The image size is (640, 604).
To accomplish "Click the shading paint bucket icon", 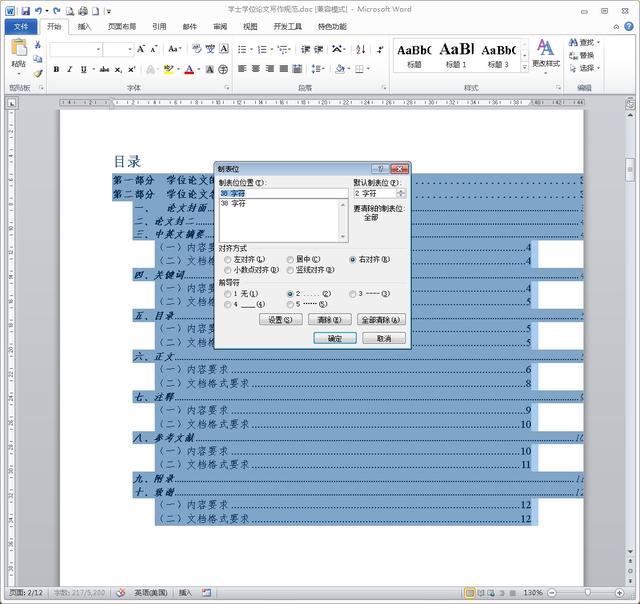I will click(340, 69).
